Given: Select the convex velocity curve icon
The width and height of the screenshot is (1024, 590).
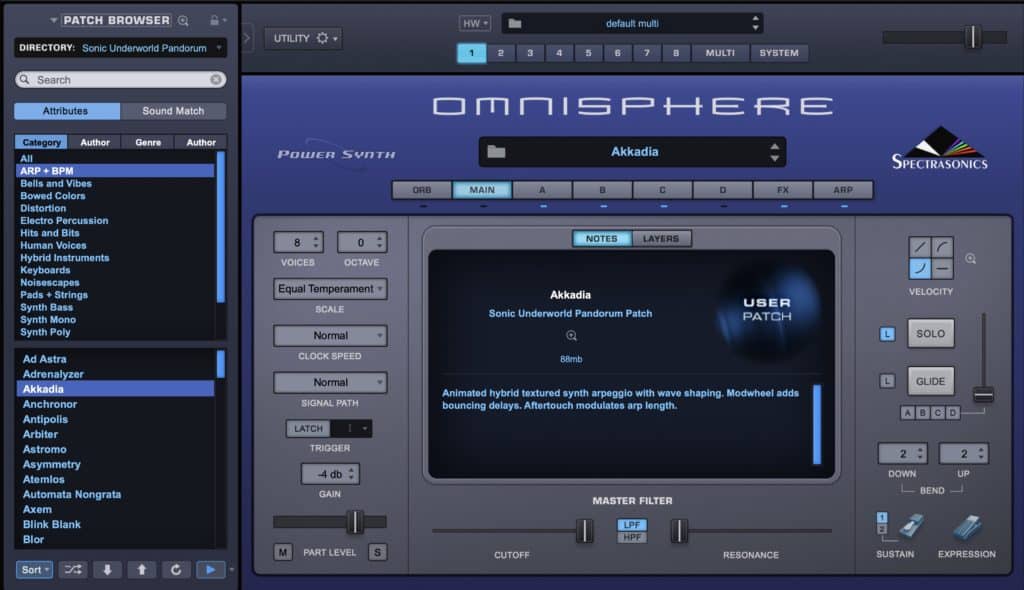Looking at the screenshot, I should tap(942, 247).
